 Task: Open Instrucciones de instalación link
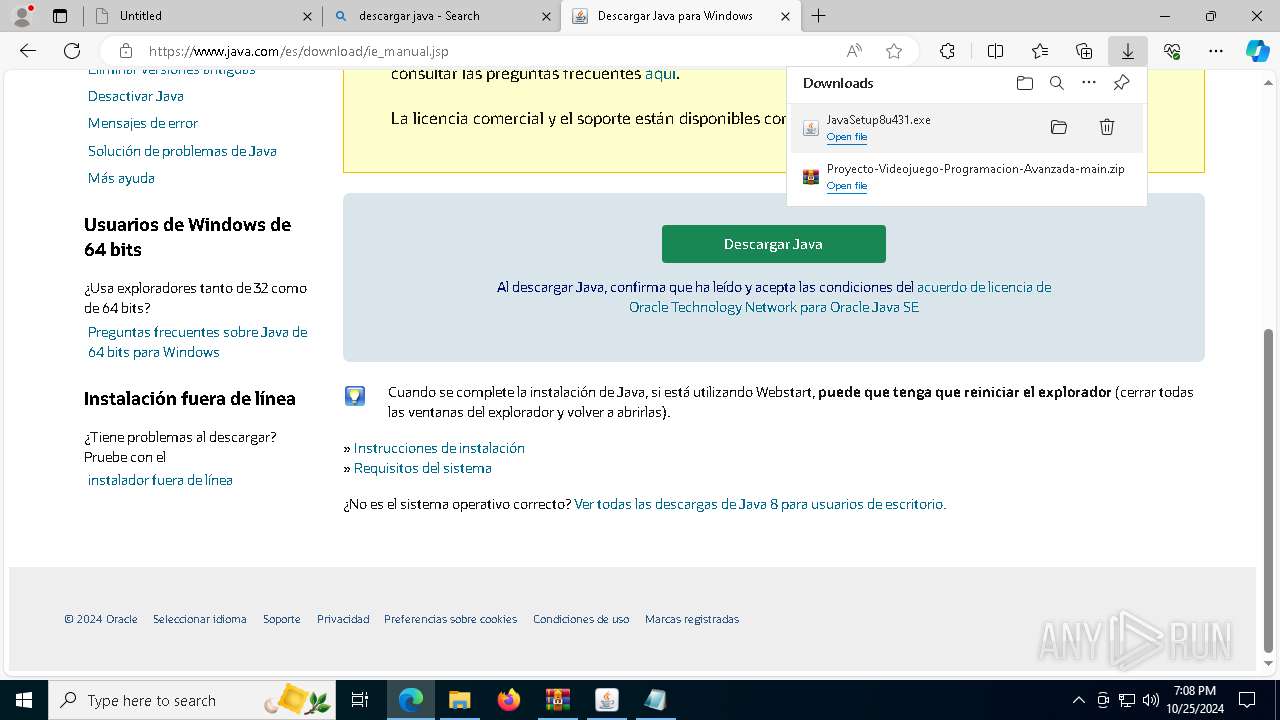pos(439,448)
